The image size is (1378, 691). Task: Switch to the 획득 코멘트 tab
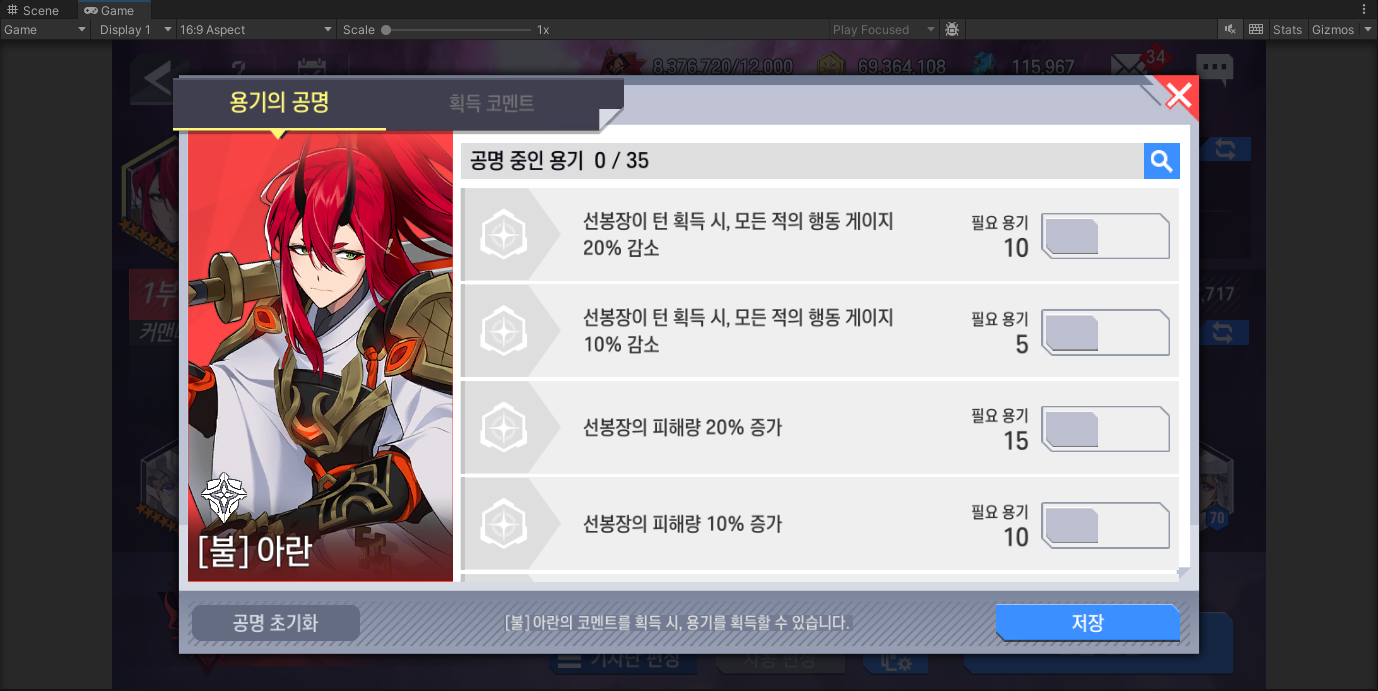[x=491, y=103]
